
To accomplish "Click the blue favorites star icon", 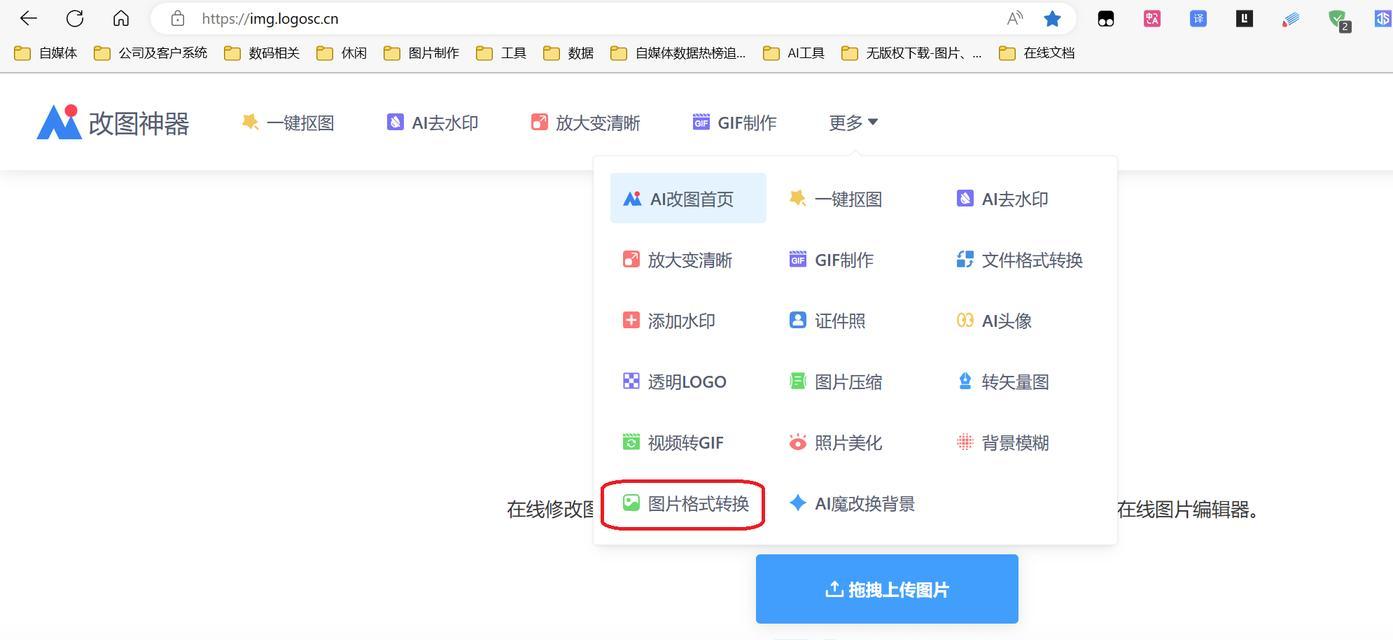I will pos(1052,18).
